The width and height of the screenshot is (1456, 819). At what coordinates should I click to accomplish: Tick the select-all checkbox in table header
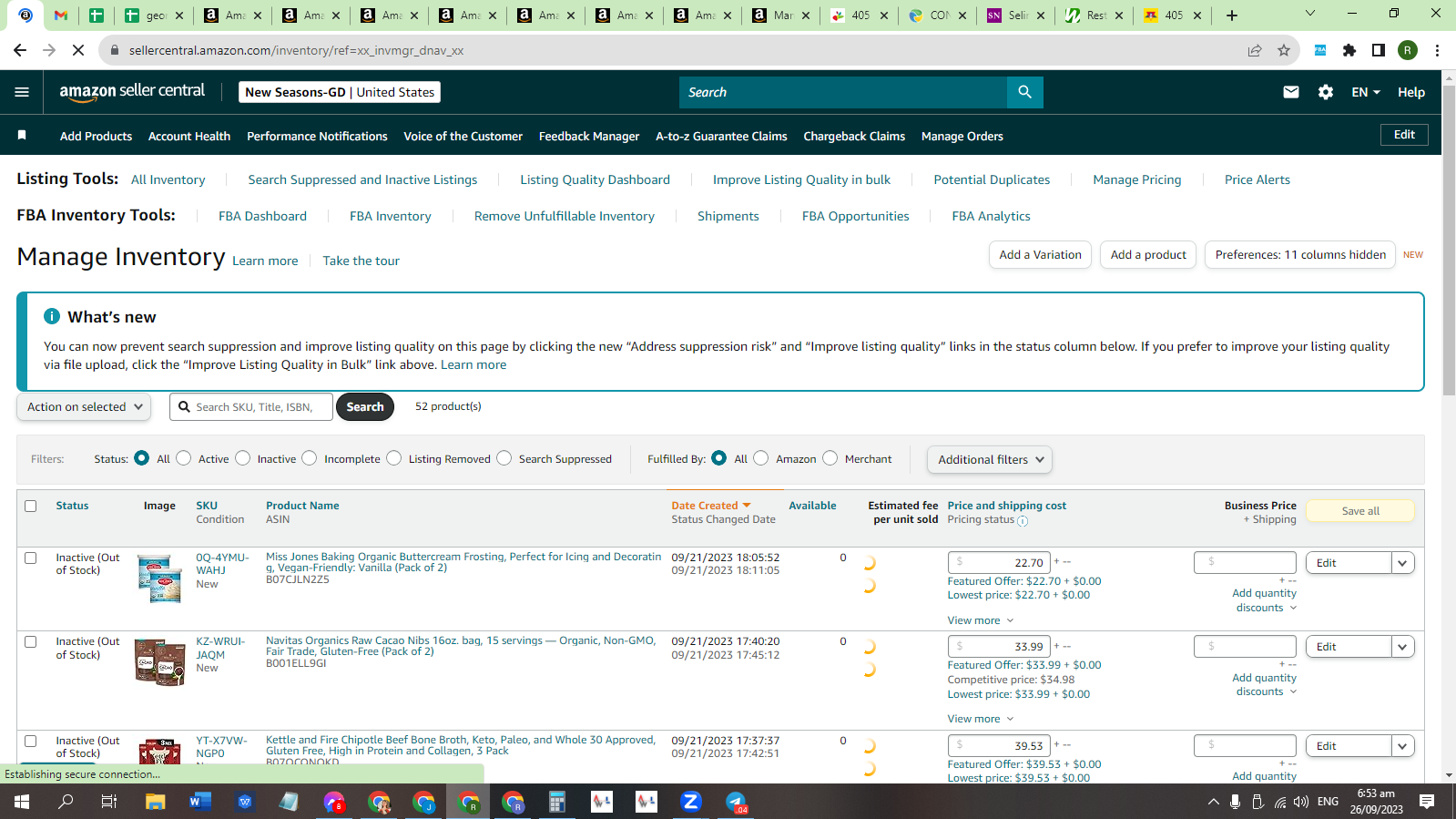click(x=31, y=506)
